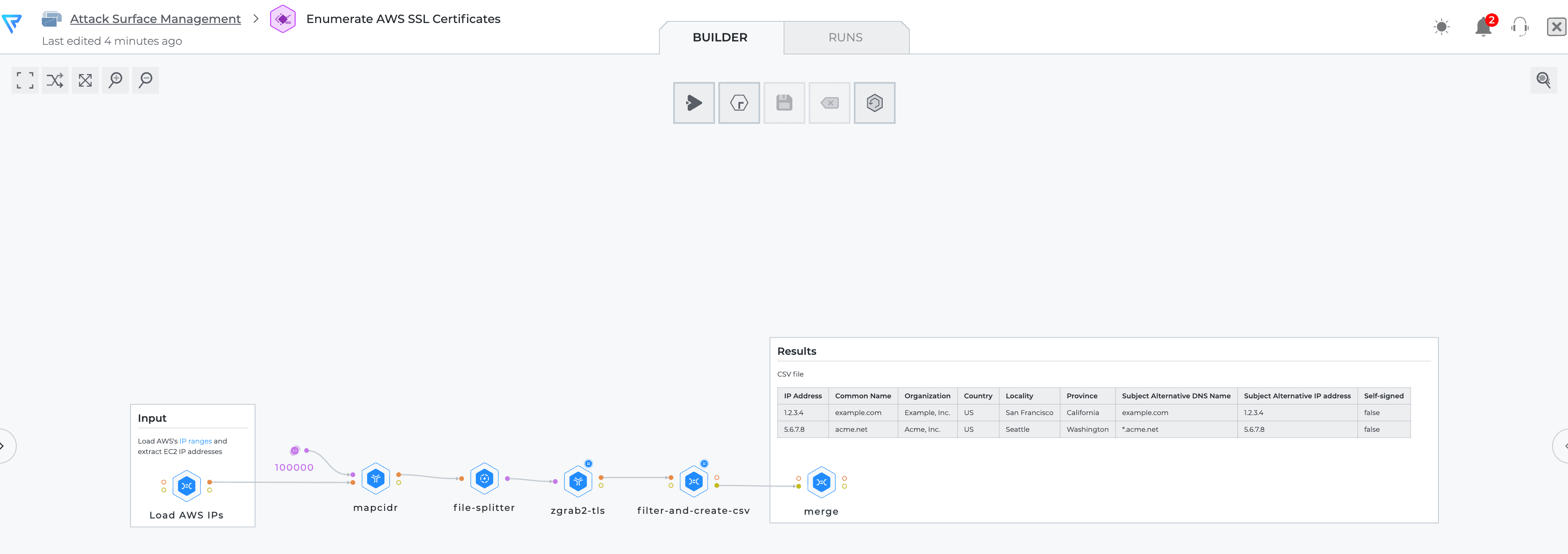Image resolution: width=1568 pixels, height=554 pixels.
Task: Expand the right side panel arrow
Action: (x=1562, y=446)
